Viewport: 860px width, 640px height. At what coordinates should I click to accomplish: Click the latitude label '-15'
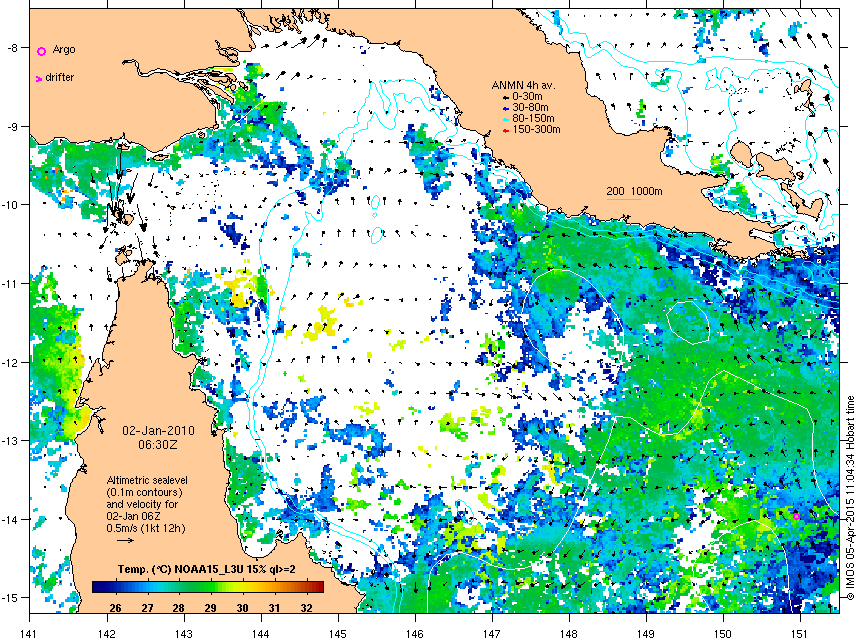pos(10,597)
